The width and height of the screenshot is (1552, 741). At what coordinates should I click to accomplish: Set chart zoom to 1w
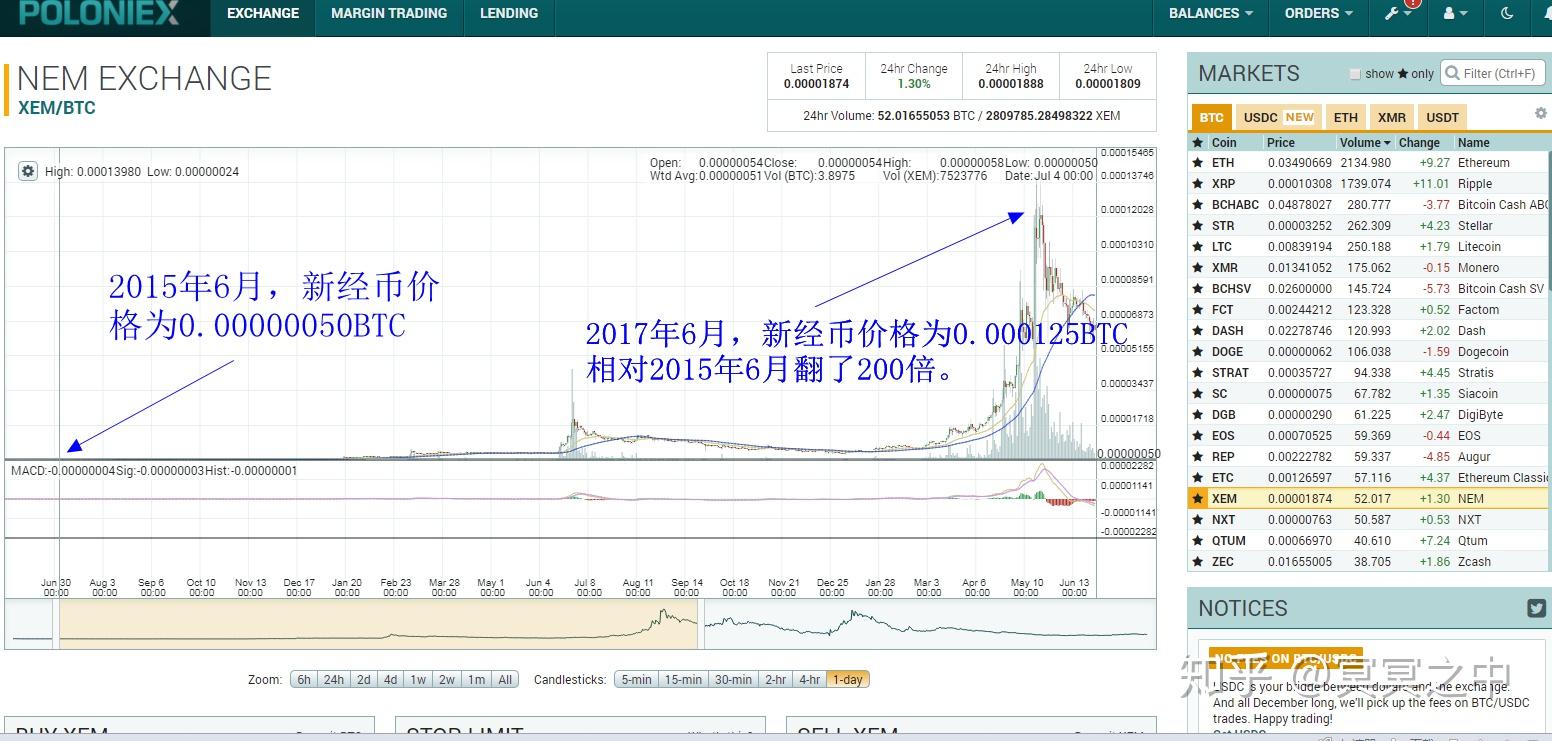coord(418,680)
